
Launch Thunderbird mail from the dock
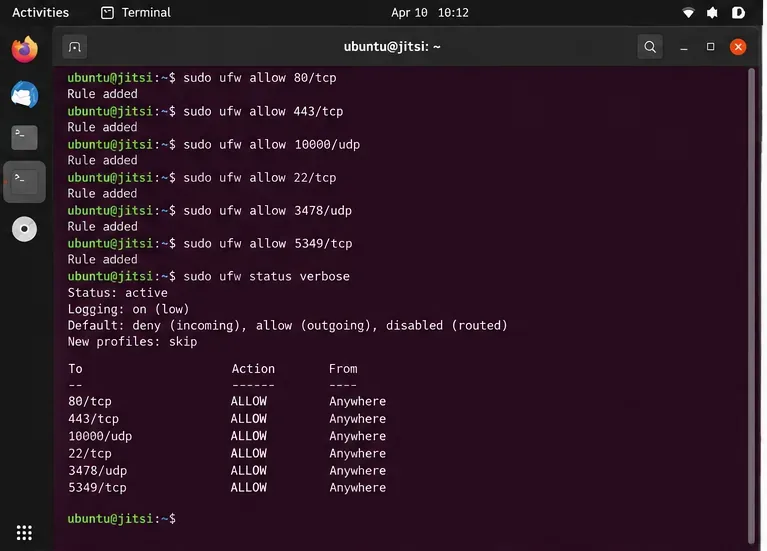point(24,94)
